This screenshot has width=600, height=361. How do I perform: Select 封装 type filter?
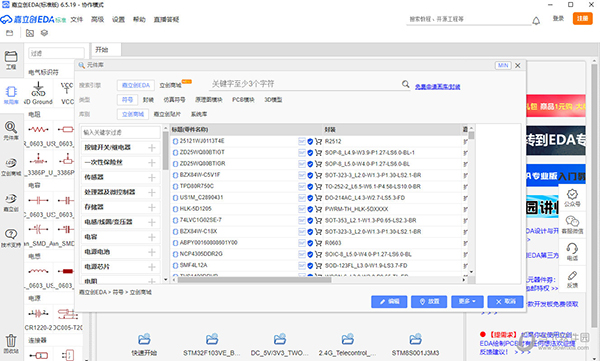(148, 100)
